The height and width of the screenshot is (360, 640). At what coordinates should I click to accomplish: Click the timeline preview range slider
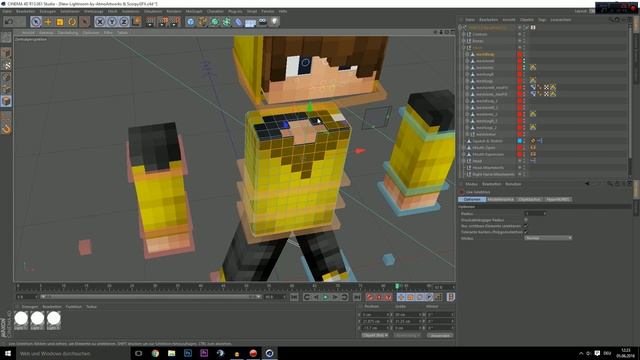[151, 297]
